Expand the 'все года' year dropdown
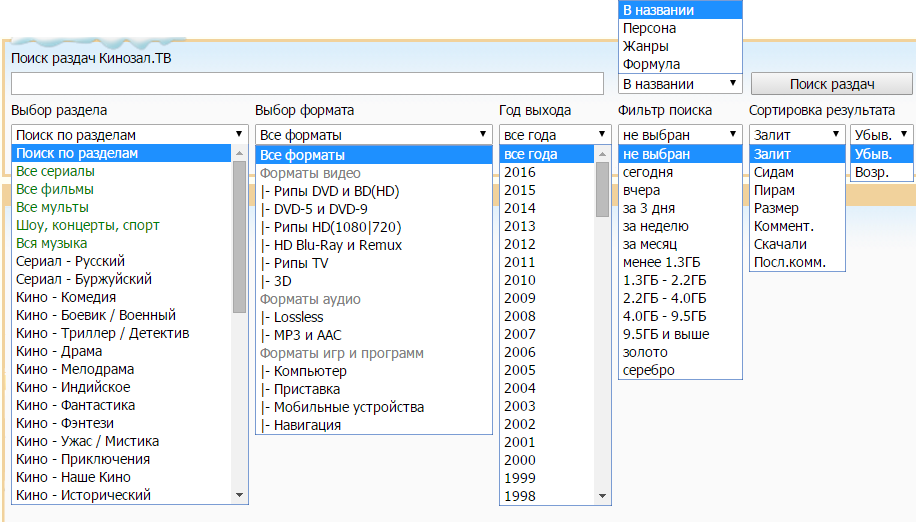916x522 pixels. click(555, 134)
